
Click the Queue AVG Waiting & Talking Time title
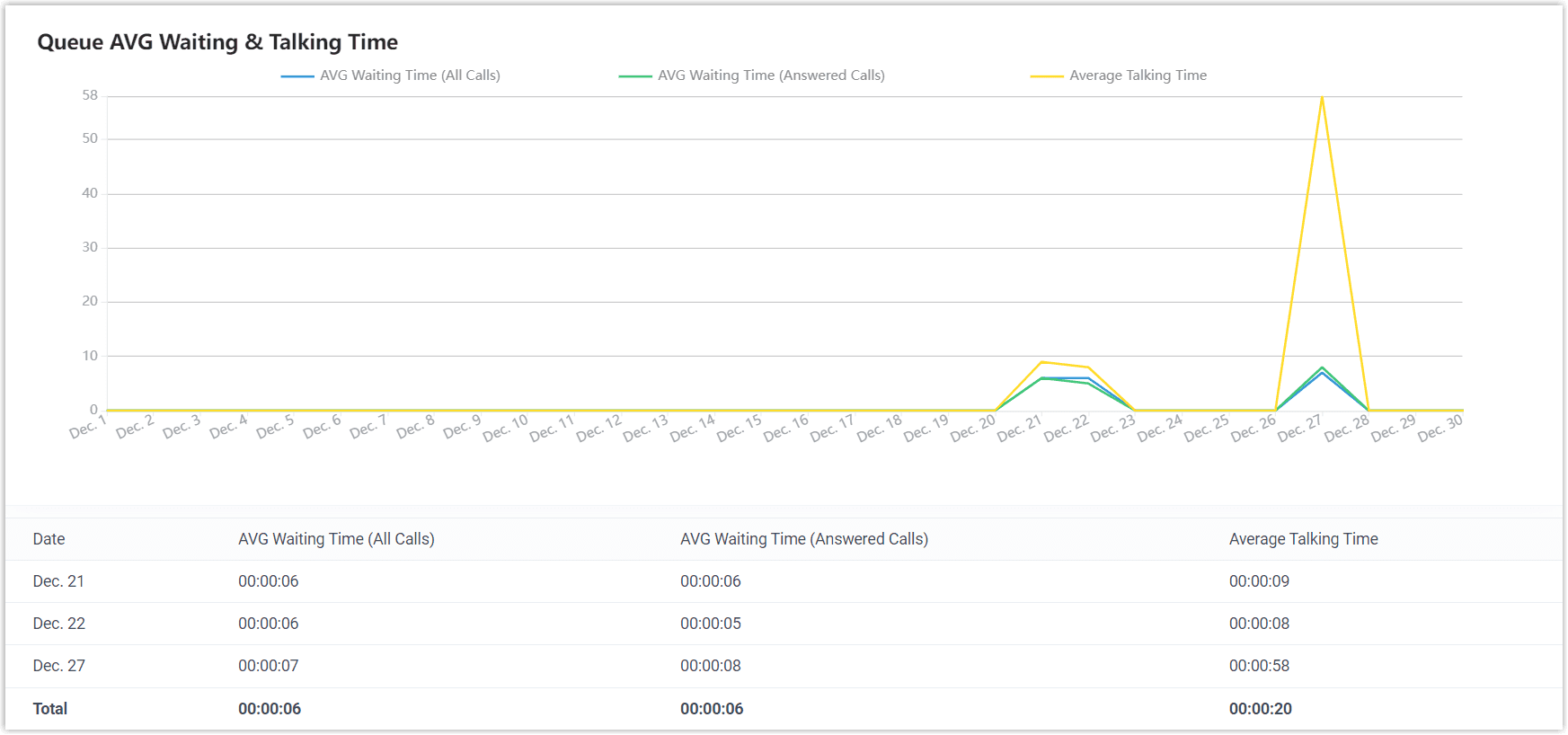(217, 42)
